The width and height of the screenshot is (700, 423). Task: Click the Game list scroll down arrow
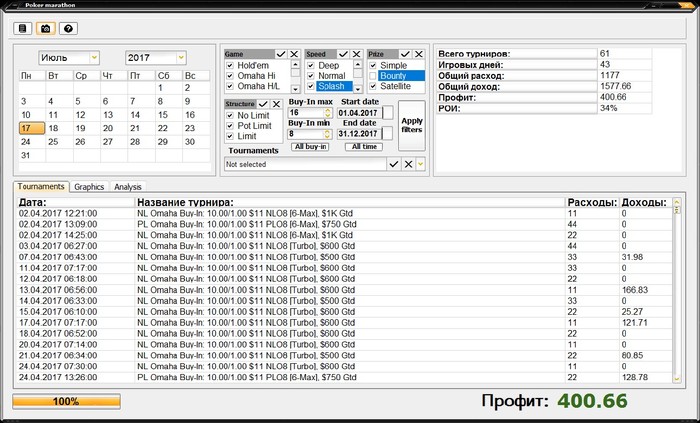(x=295, y=89)
